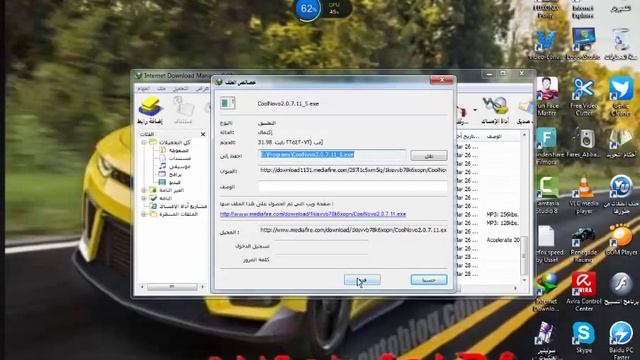Collapse the All Downloads (كل التحميلات) tree node
This screenshot has height=360, width=640.
(x=144, y=142)
